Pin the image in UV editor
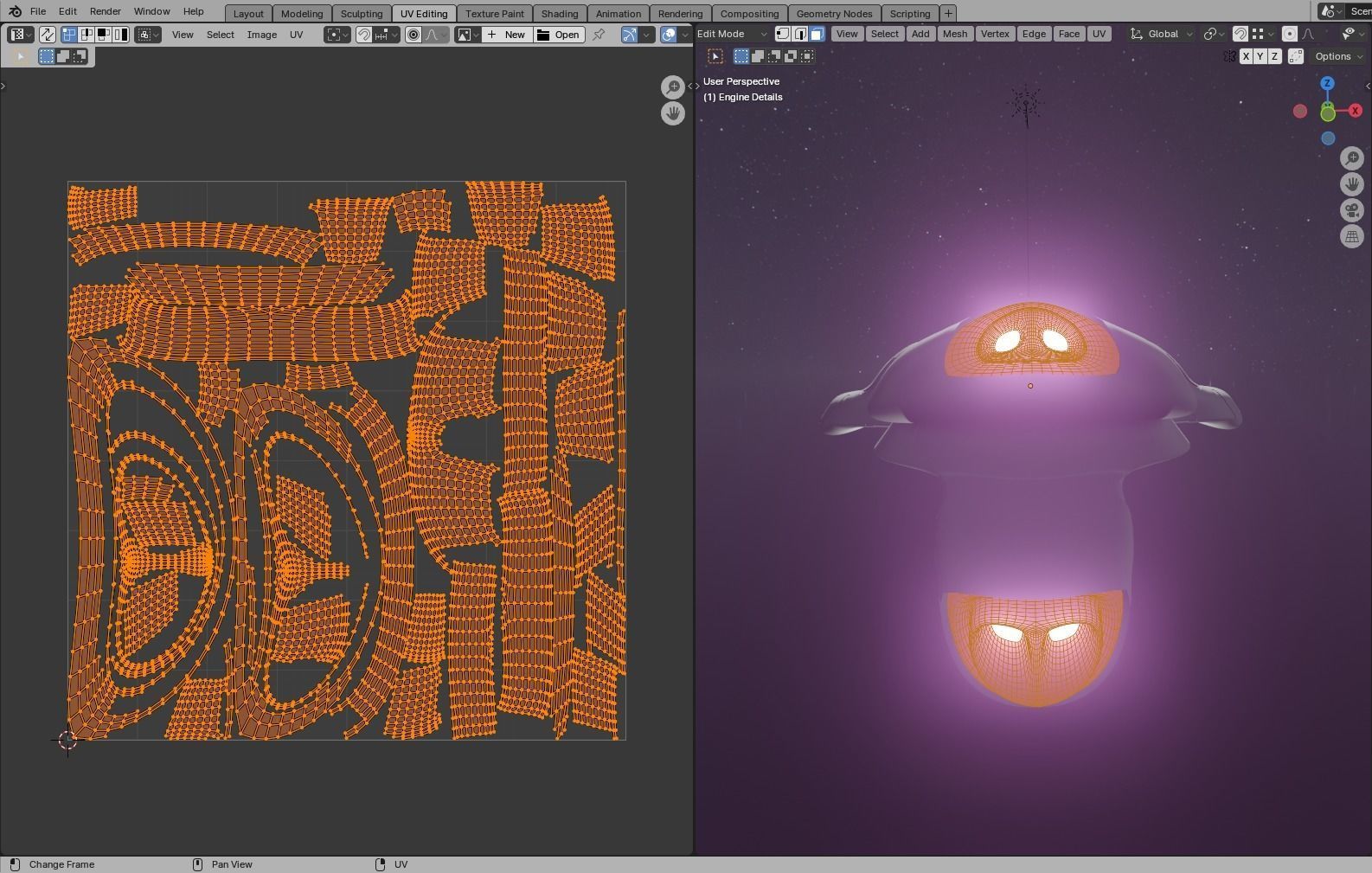Viewport: 1372px width, 873px height. [x=599, y=35]
